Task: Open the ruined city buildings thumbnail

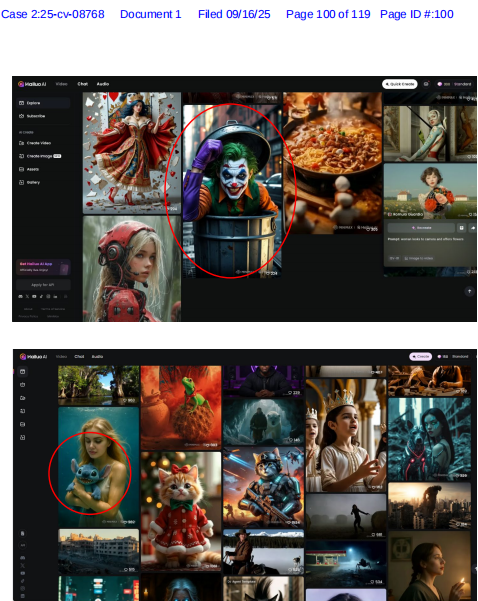Action: (99, 552)
